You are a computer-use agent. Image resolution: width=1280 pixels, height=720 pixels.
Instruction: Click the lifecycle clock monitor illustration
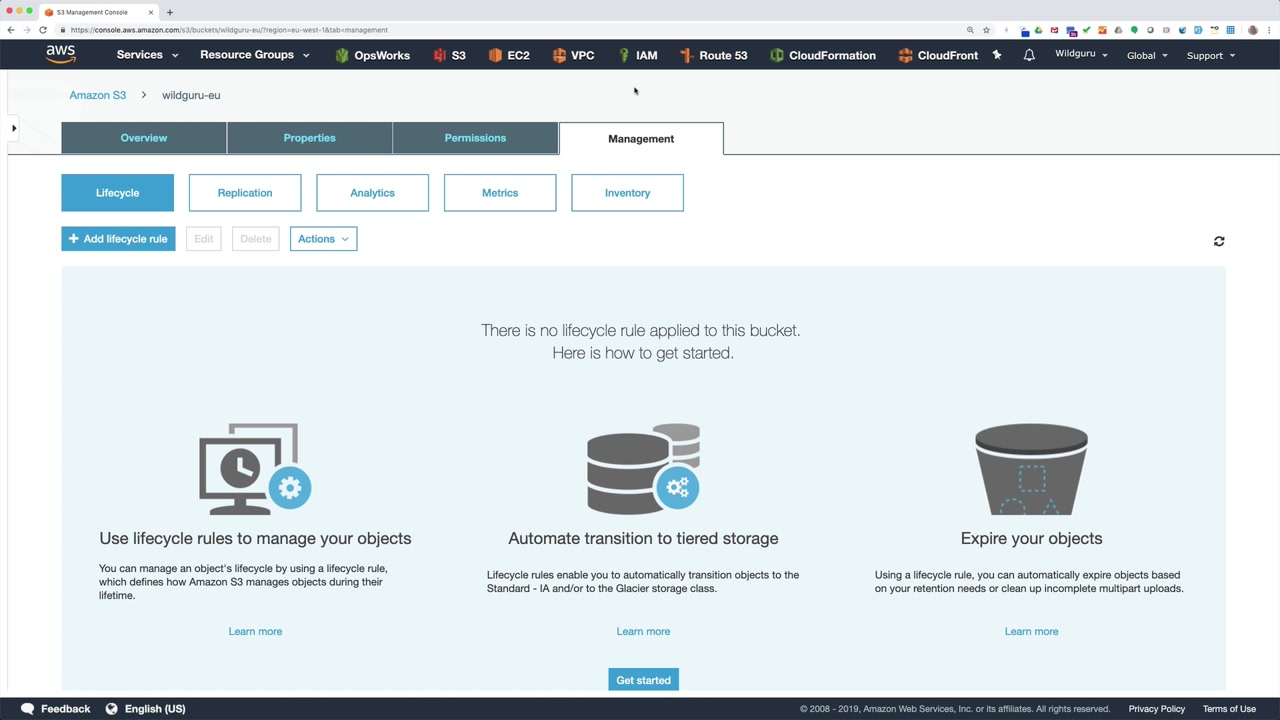click(255, 468)
